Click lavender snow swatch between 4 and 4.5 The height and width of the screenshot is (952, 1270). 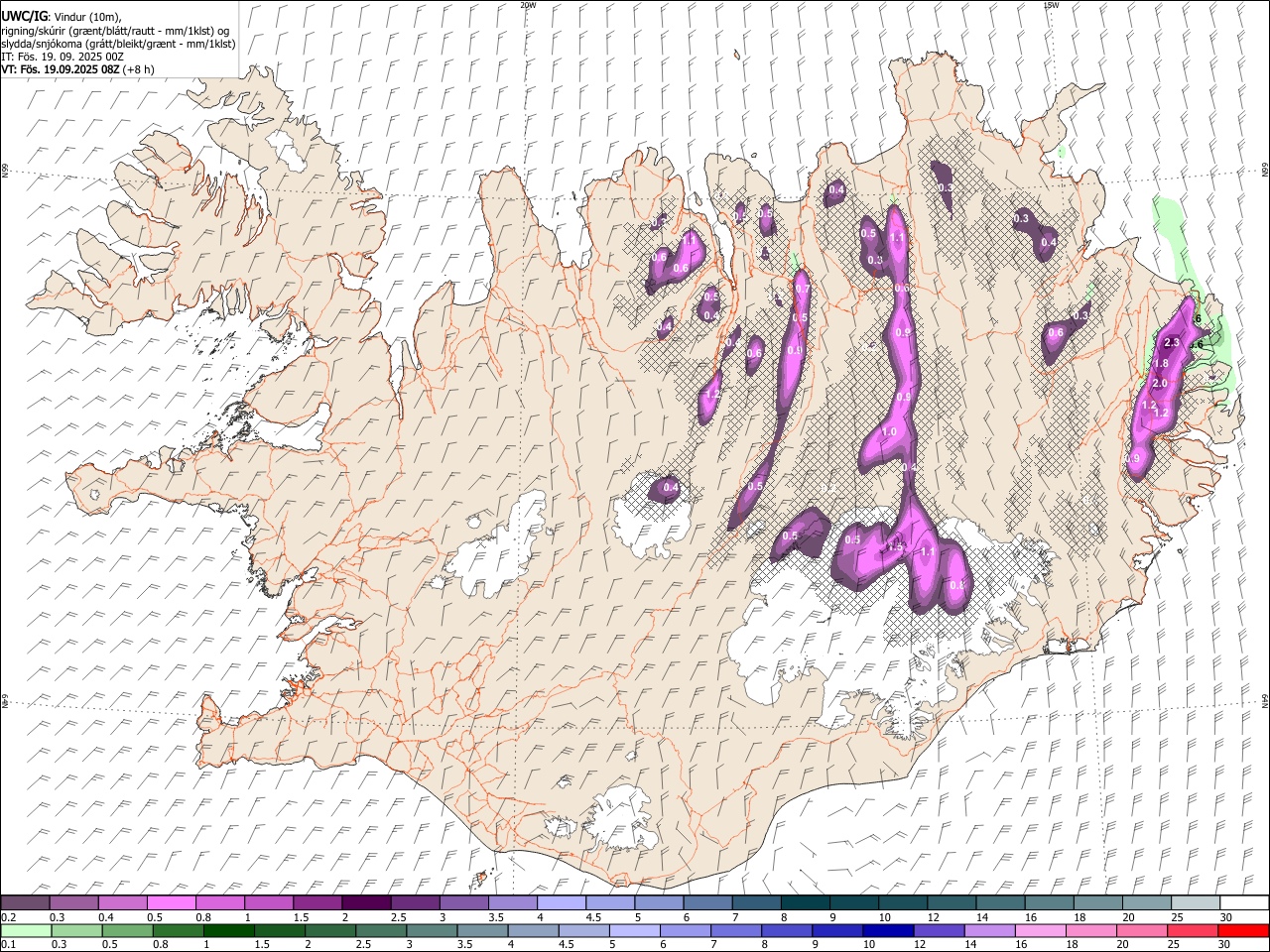coord(560,902)
